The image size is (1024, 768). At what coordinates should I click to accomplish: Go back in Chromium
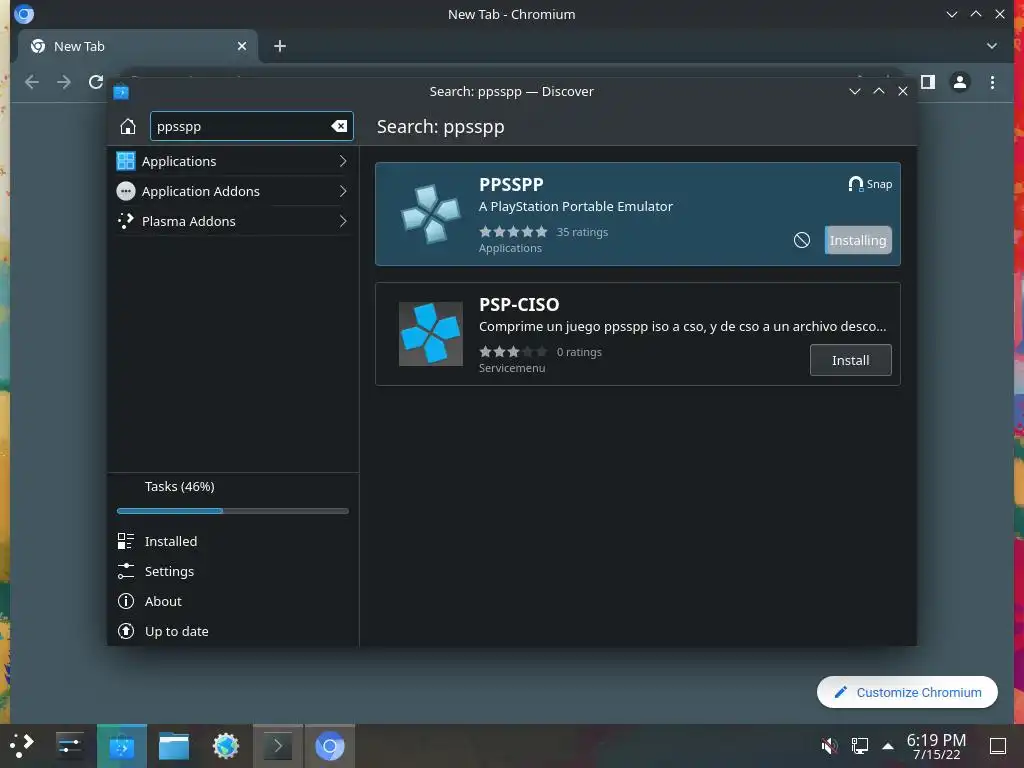point(31,82)
